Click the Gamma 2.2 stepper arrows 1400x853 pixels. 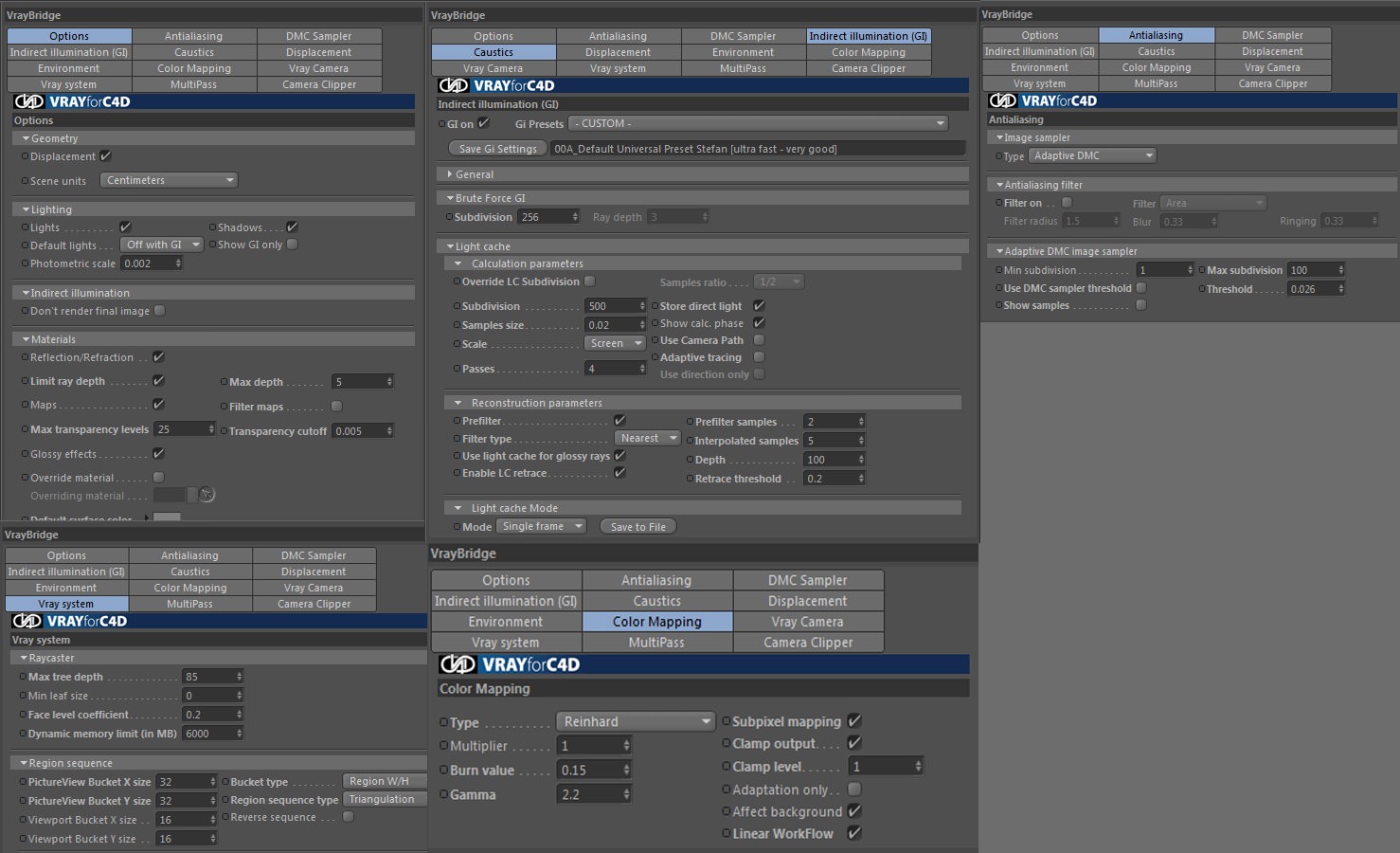[626, 794]
